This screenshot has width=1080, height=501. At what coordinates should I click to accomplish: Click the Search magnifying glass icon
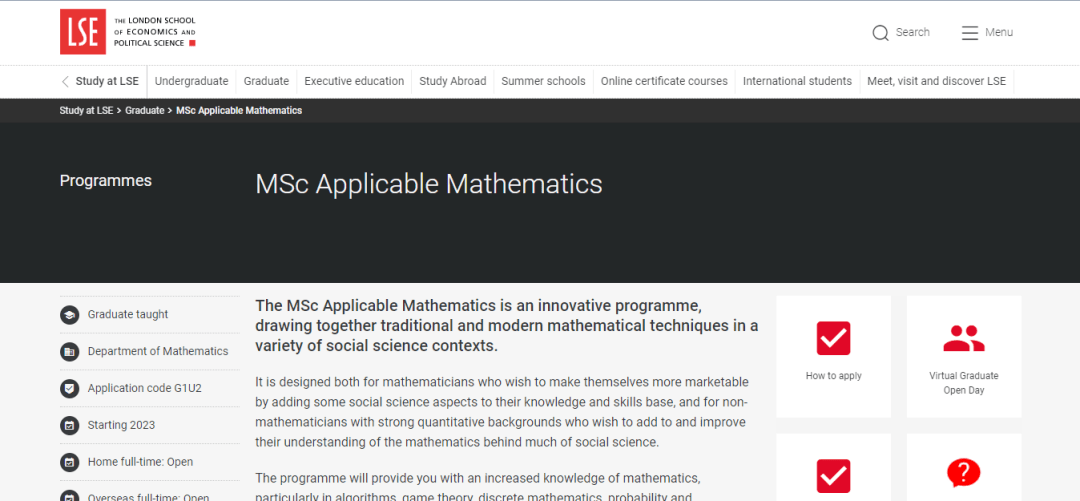pos(880,33)
